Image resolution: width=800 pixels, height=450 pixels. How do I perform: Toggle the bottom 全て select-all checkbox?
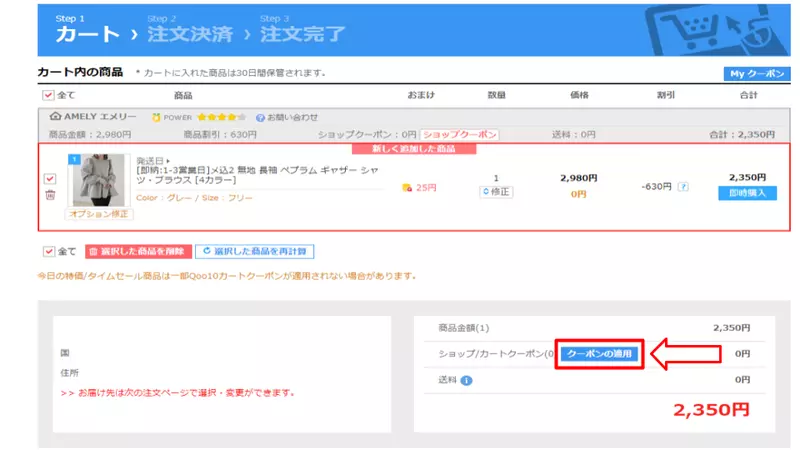coord(49,251)
